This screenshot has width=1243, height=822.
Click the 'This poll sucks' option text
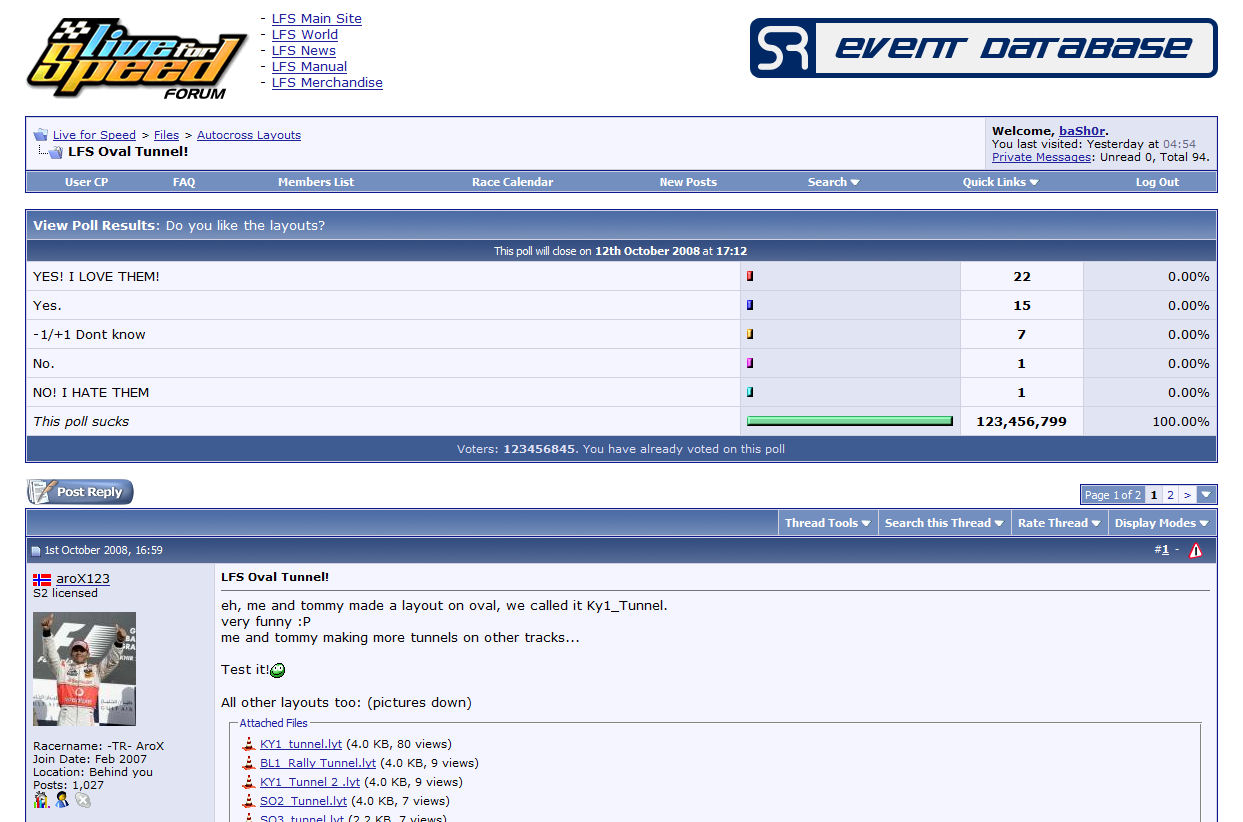click(81, 422)
